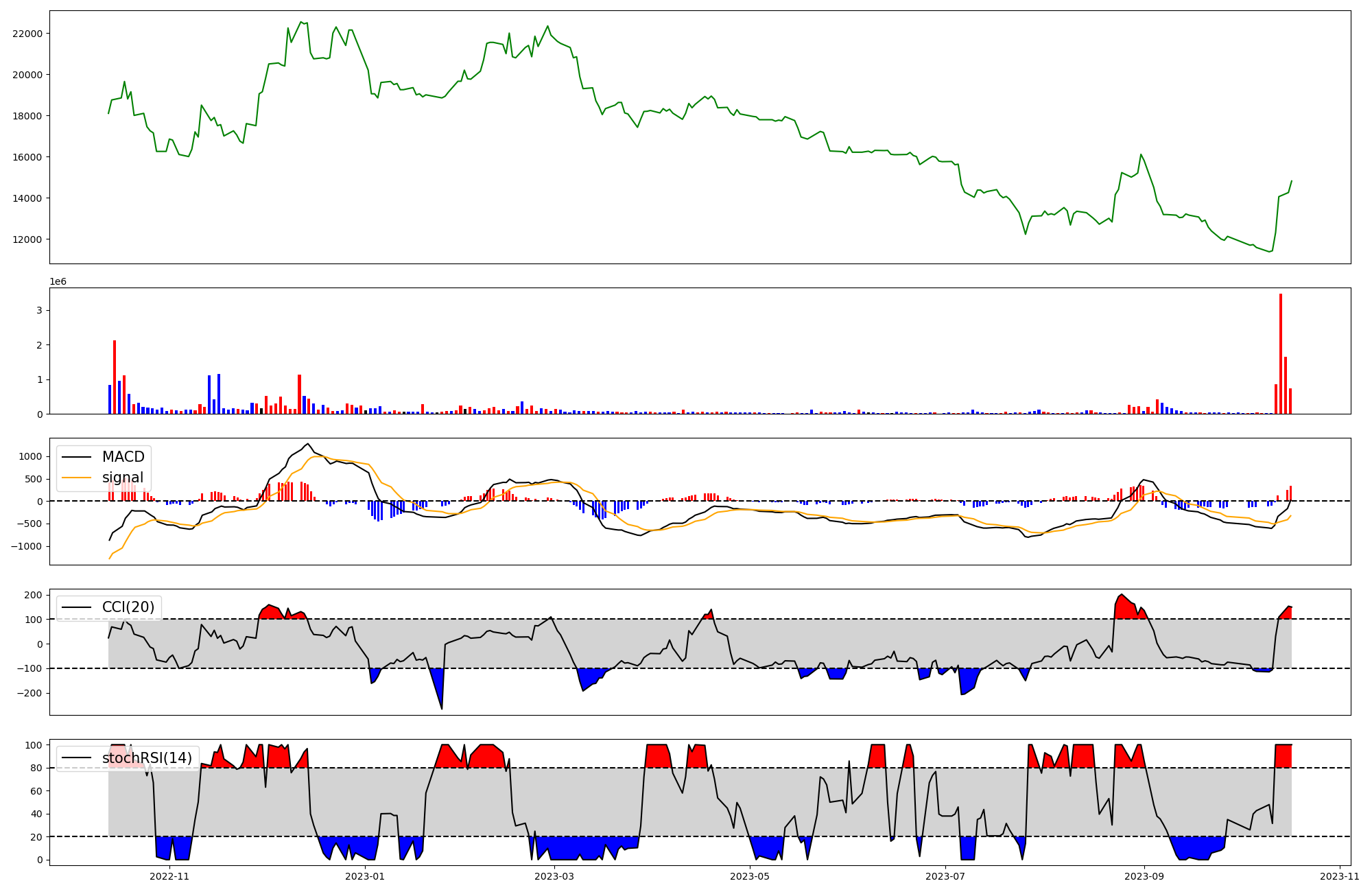Click the CCI(20) legend label
1372x892 pixels.
(128, 607)
